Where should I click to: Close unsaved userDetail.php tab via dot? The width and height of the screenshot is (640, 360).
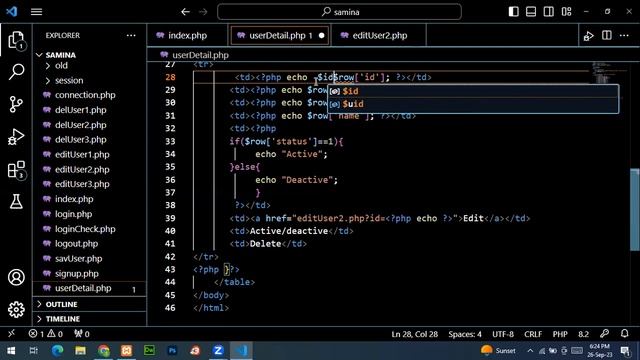[322, 36]
